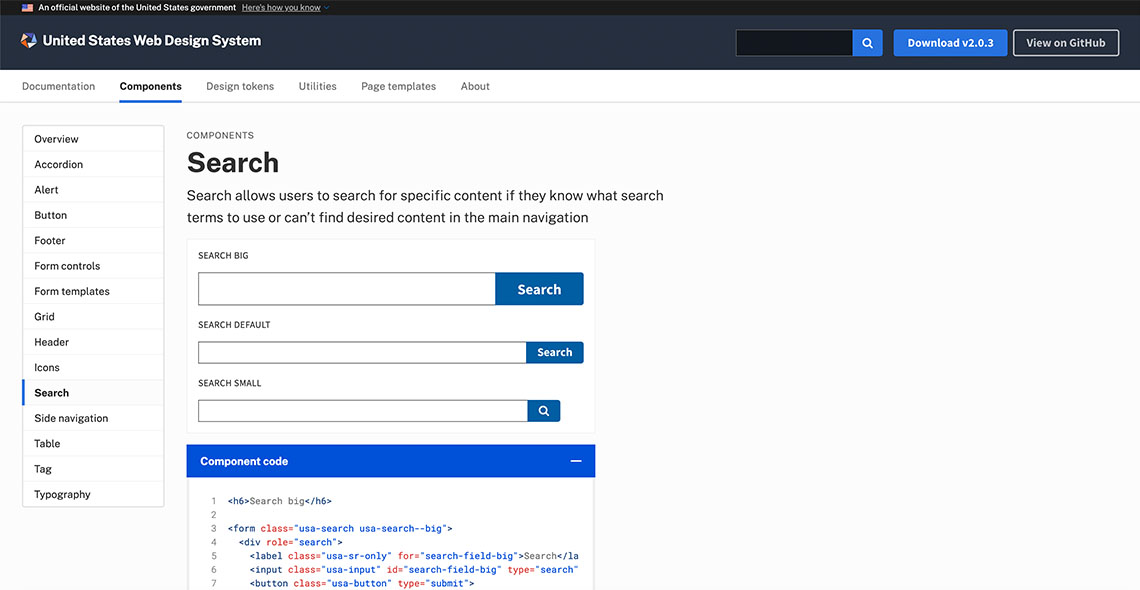This screenshot has height=590, width=1140.
Task: Click the SEARCH SMALL label
Action: click(x=230, y=383)
